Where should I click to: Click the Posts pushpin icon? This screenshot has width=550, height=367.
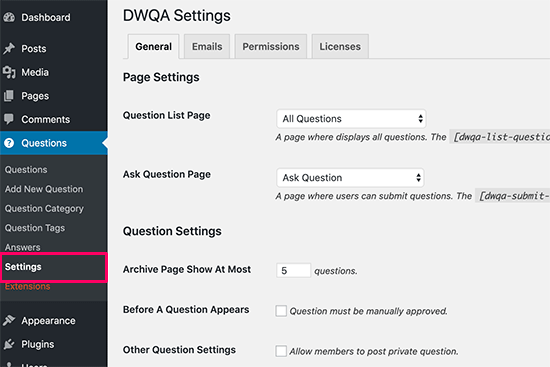[9, 48]
